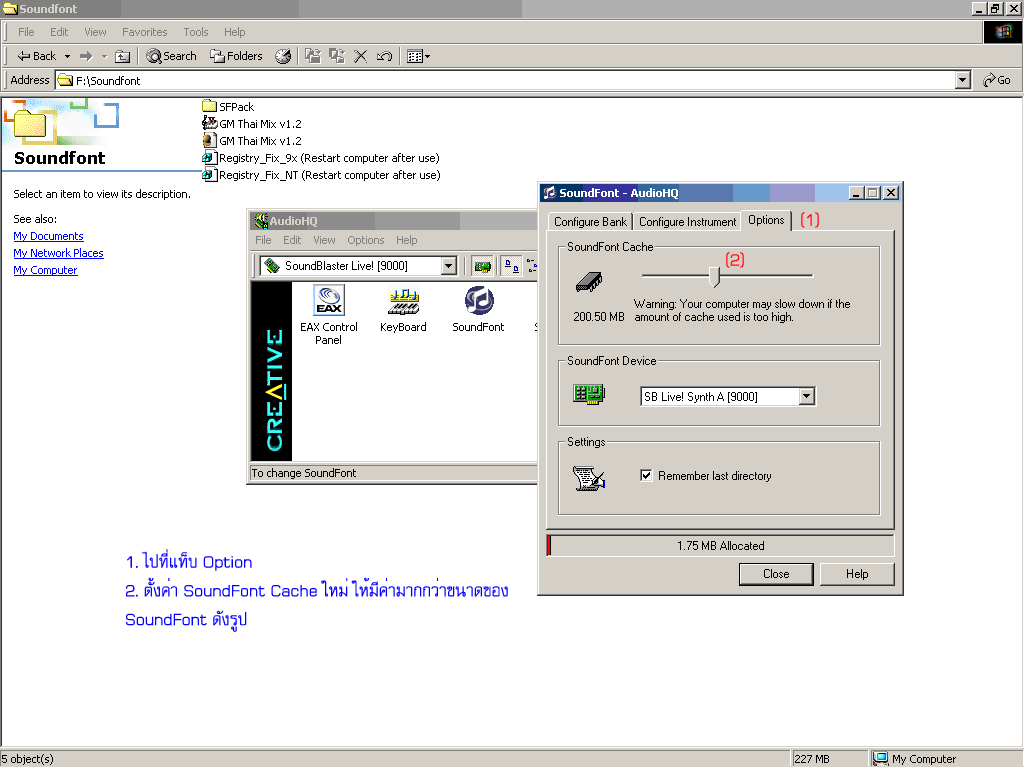
Task: Open the AudioHQ File menu
Action: coord(263,240)
